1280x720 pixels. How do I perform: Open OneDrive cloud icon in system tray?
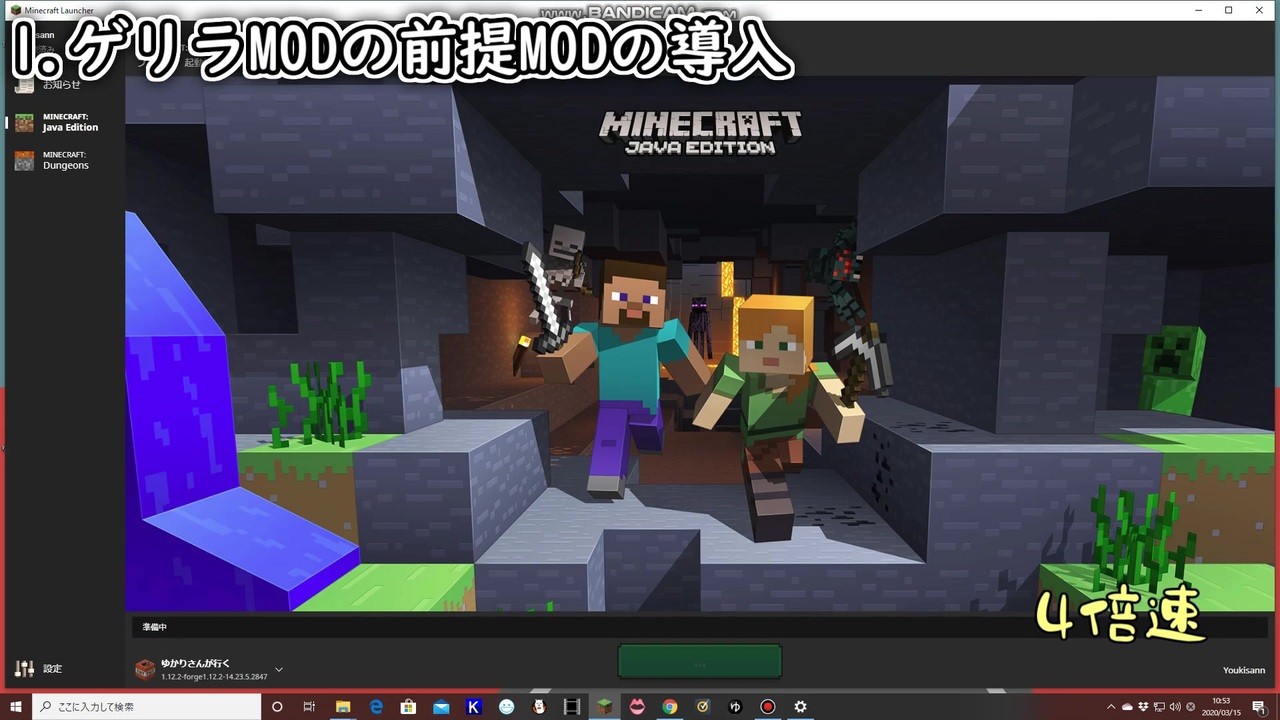tap(1127, 706)
